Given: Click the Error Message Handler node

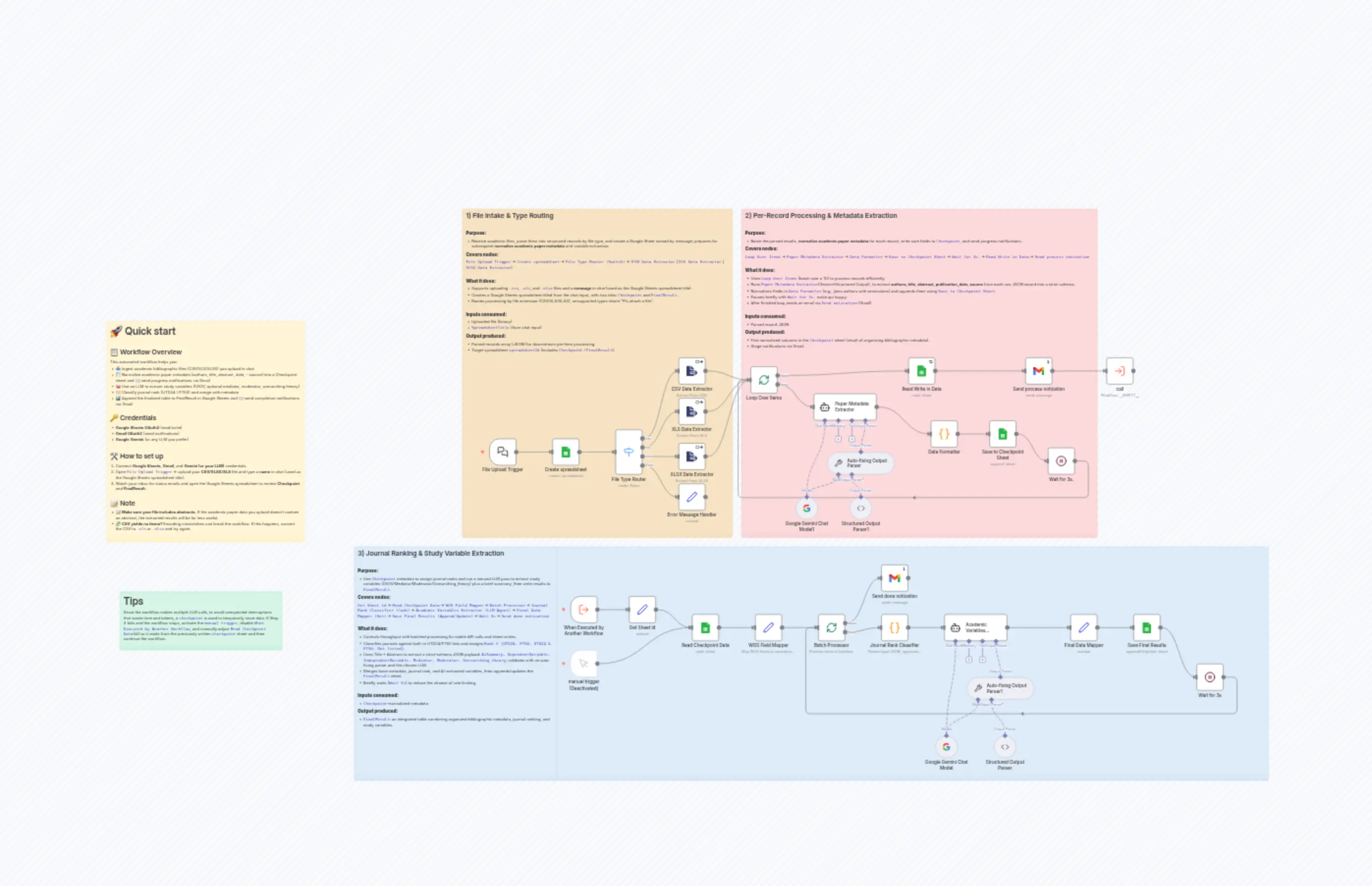Looking at the screenshot, I should pyautogui.click(x=692, y=498).
